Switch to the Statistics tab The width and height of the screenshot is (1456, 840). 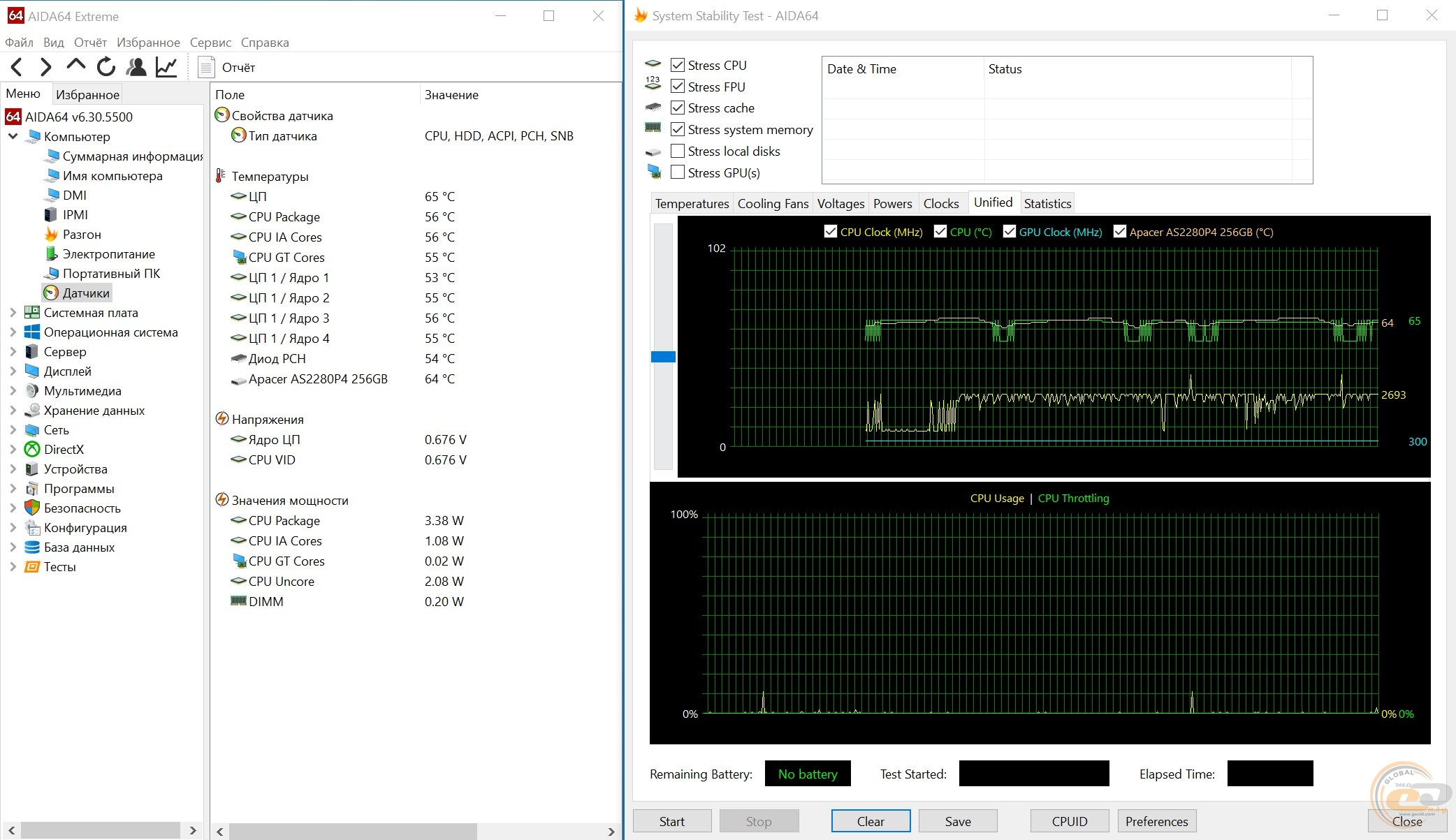(1047, 203)
